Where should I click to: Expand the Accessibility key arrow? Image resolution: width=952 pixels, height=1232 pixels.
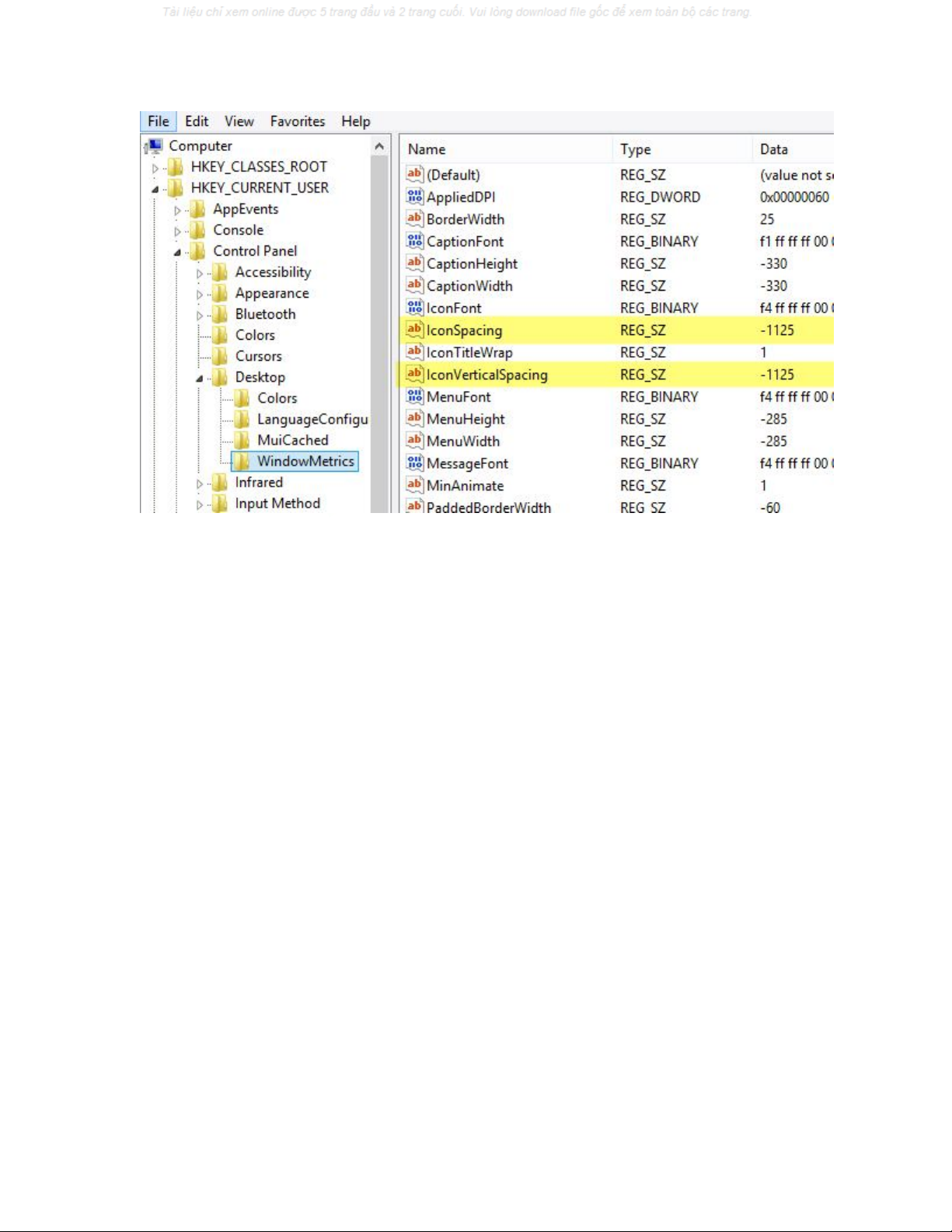(200, 274)
